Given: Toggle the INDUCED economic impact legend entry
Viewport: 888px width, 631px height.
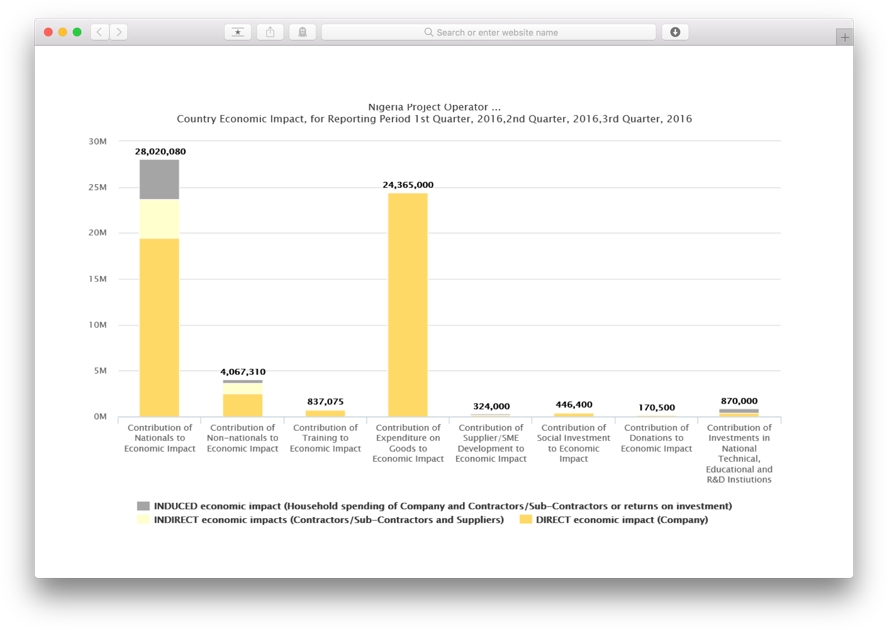Looking at the screenshot, I should [x=434, y=506].
